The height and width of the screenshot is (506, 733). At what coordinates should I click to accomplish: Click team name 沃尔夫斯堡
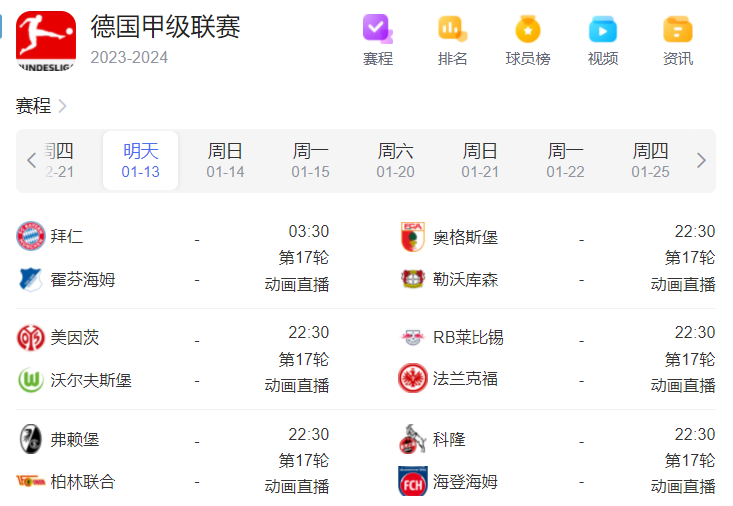[91, 380]
